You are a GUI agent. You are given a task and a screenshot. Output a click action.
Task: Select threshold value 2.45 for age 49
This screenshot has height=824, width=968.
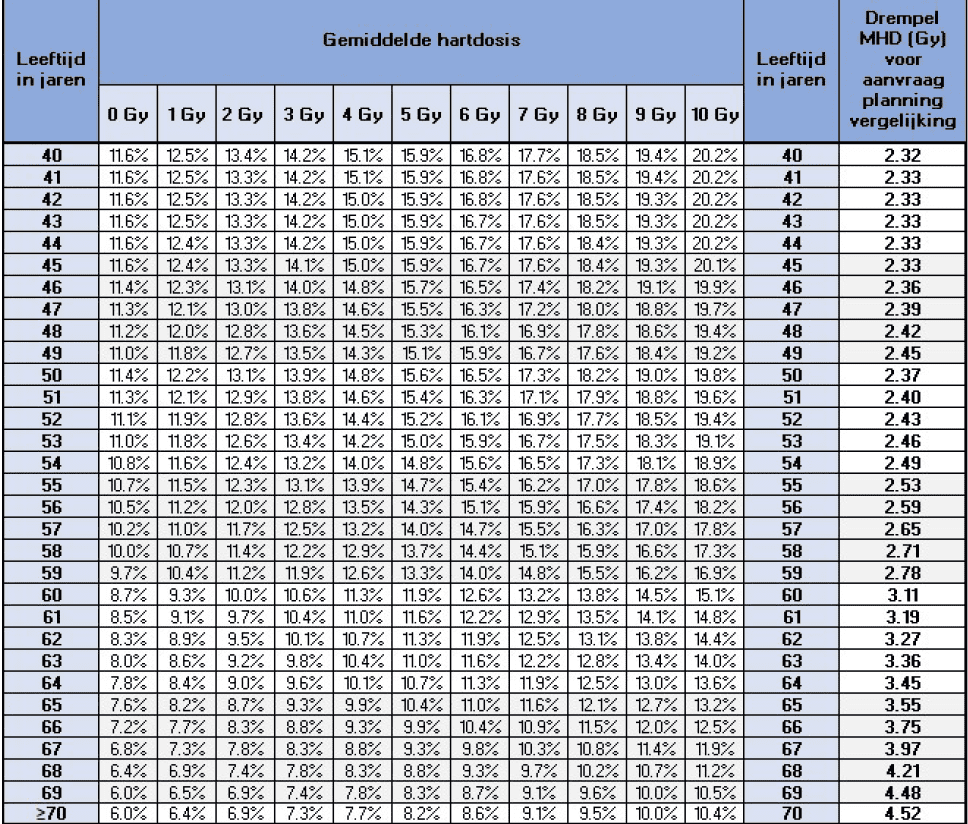(x=902, y=354)
